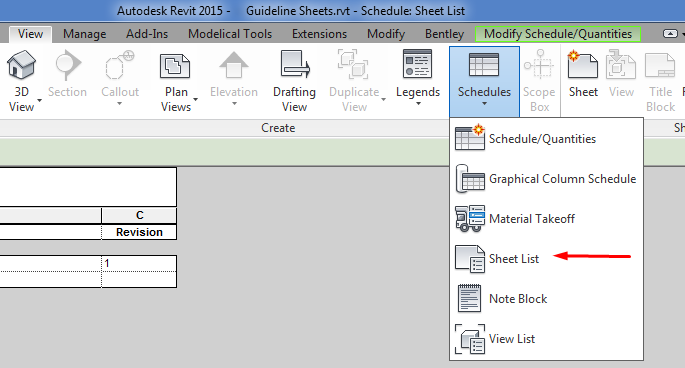Open the Add-Ins ribbon tab

pyautogui.click(x=147, y=34)
